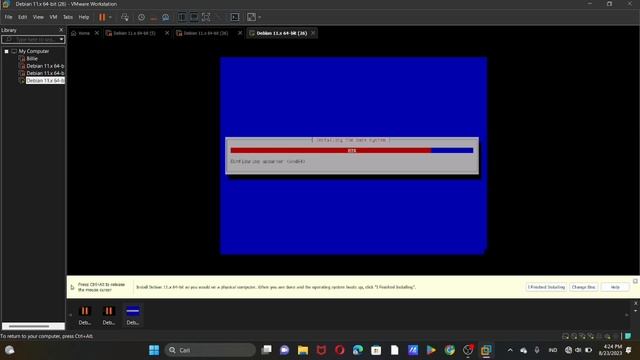
Task: Open the weather widget in the taskbar
Action: (9, 350)
